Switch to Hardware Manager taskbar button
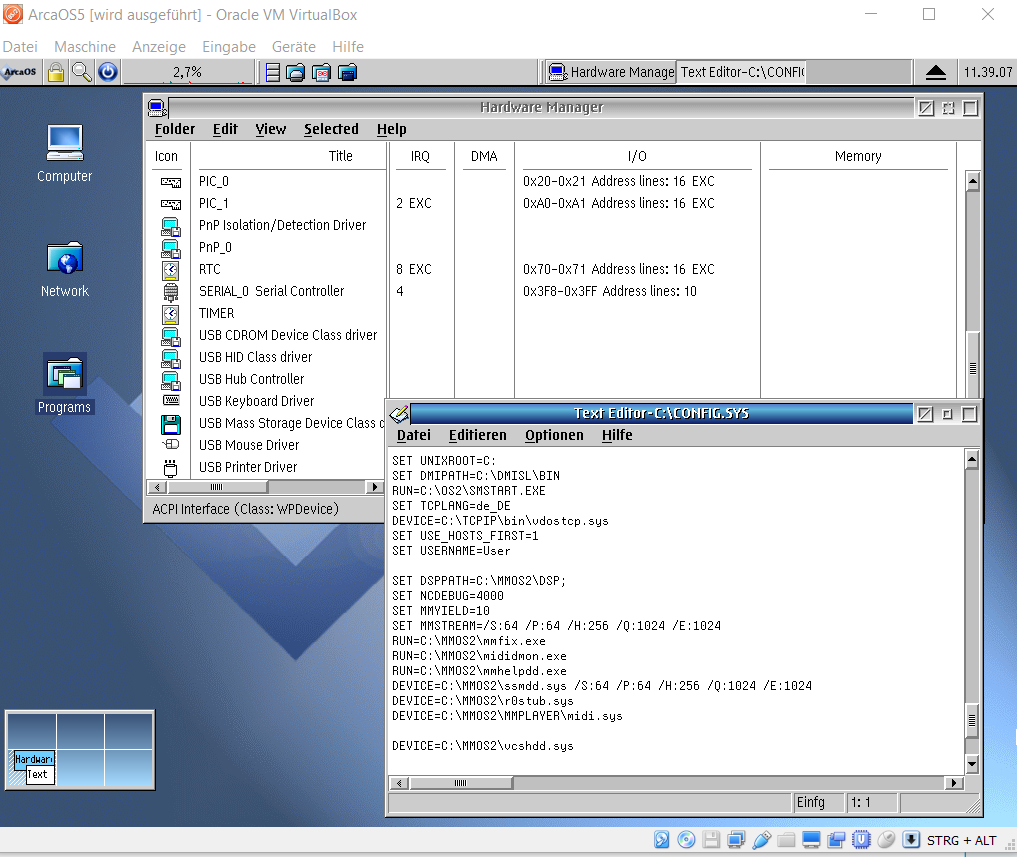 pyautogui.click(x=611, y=72)
